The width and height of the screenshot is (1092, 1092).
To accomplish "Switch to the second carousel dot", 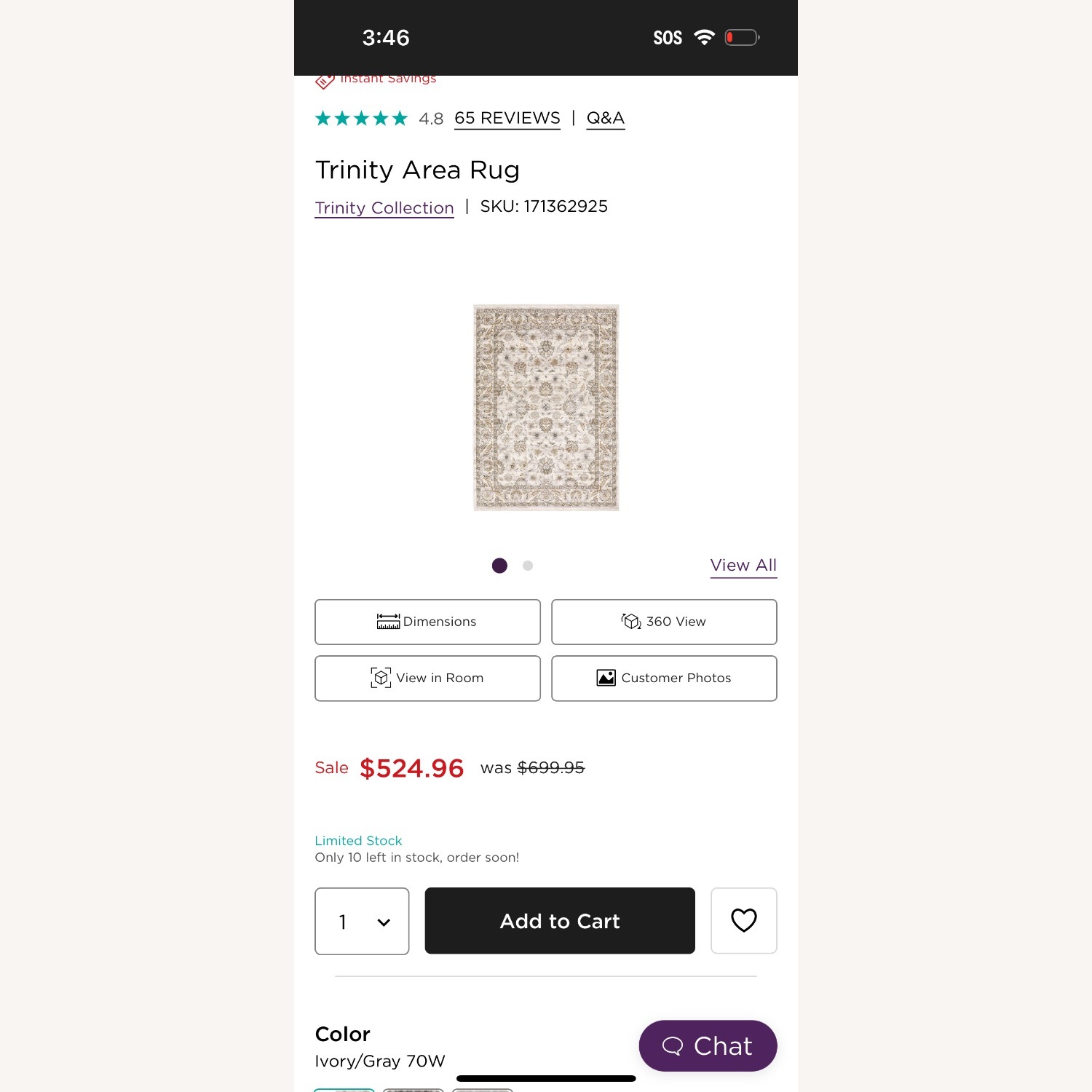I will click(x=528, y=566).
